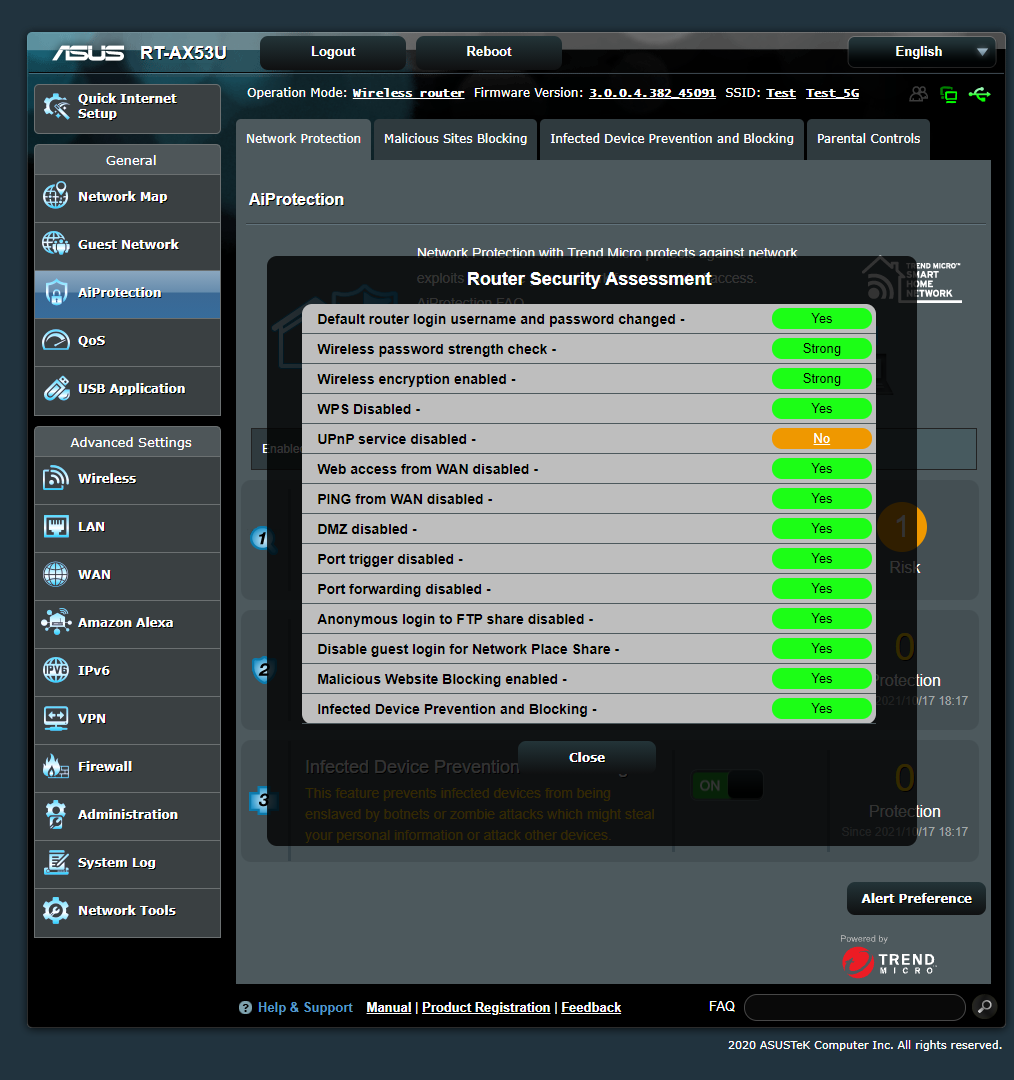This screenshot has width=1014, height=1080.
Task: Open the Firewall settings icon
Action: pos(58,767)
